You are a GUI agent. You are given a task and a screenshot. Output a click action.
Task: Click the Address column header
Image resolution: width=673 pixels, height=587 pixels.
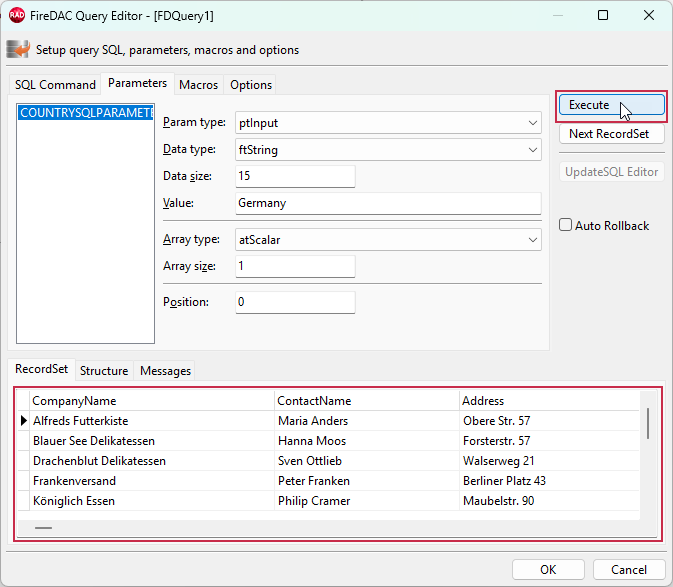(x=550, y=401)
